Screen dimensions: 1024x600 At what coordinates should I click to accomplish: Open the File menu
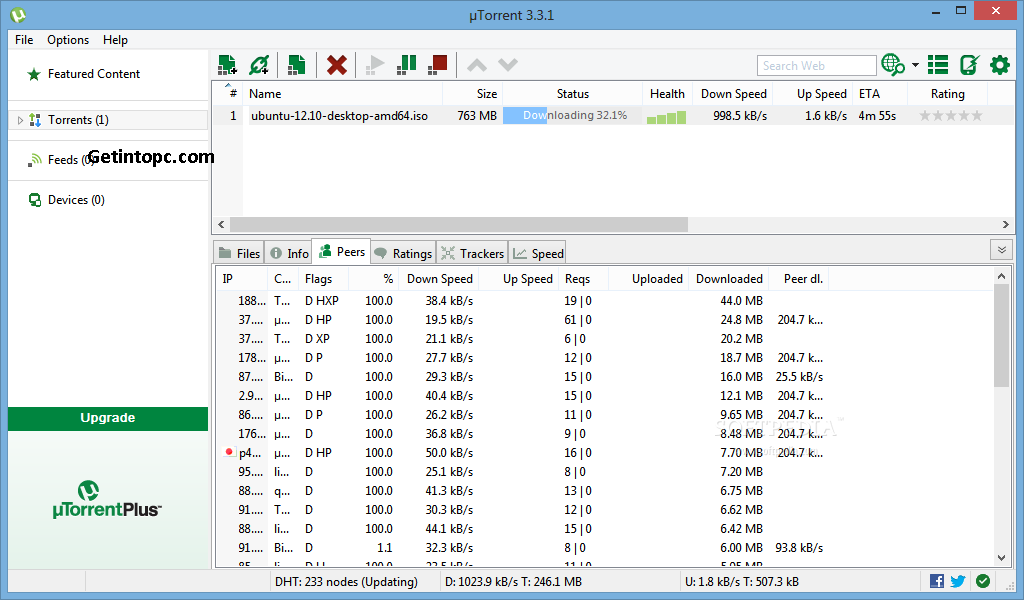pyautogui.click(x=24, y=40)
